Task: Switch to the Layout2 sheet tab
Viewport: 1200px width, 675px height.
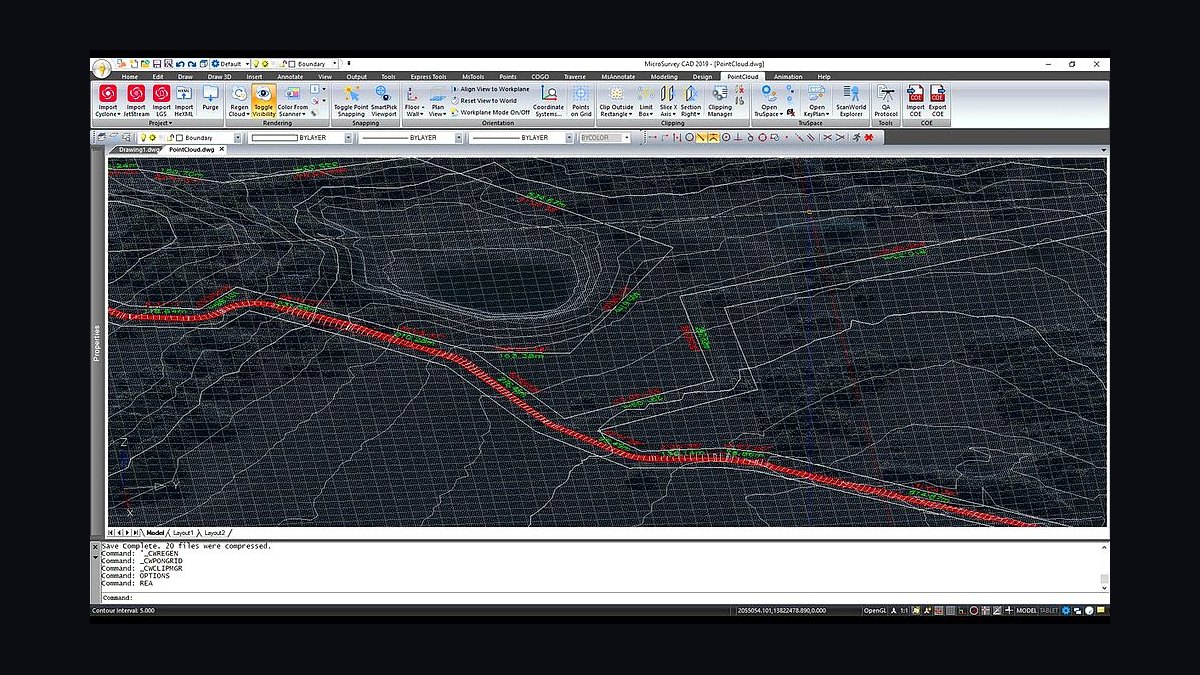Action: tap(215, 533)
